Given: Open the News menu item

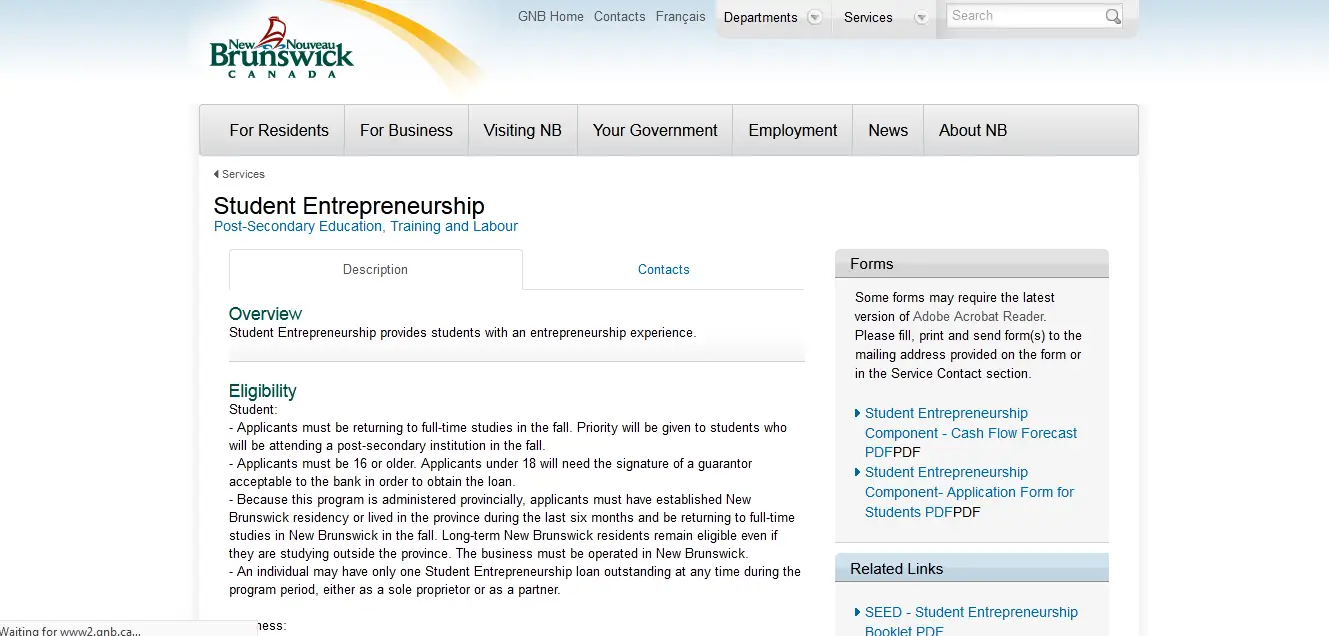Looking at the screenshot, I should tap(888, 130).
